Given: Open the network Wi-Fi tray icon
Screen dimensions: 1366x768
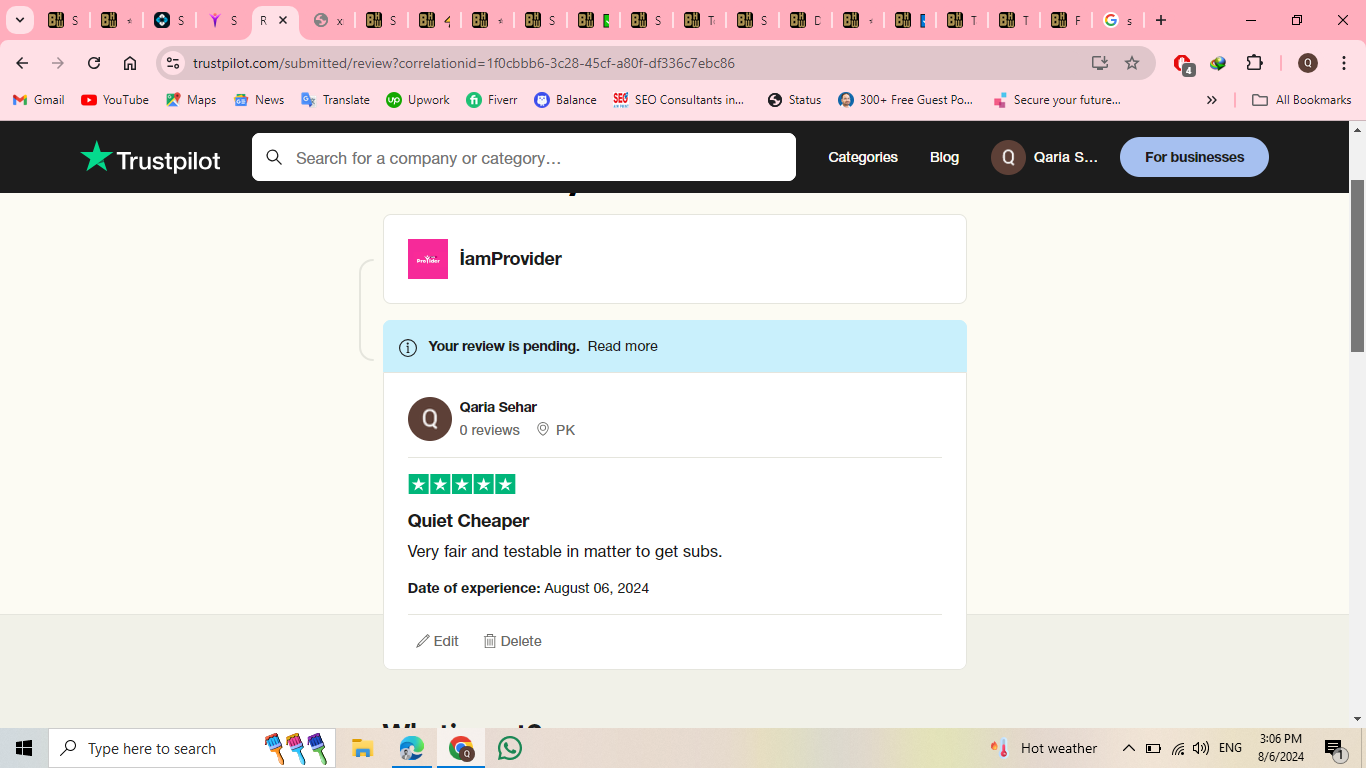Looking at the screenshot, I should pyautogui.click(x=1178, y=748).
